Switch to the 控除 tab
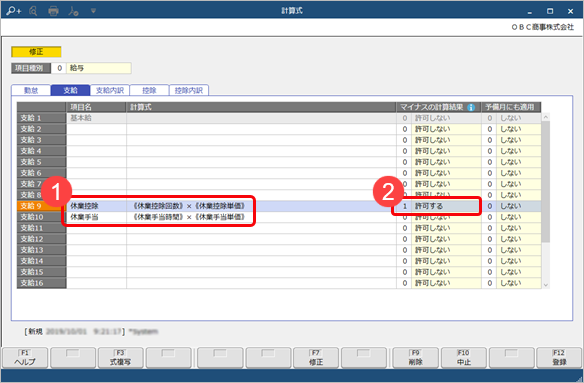This screenshot has height=383, width=584. [149, 90]
